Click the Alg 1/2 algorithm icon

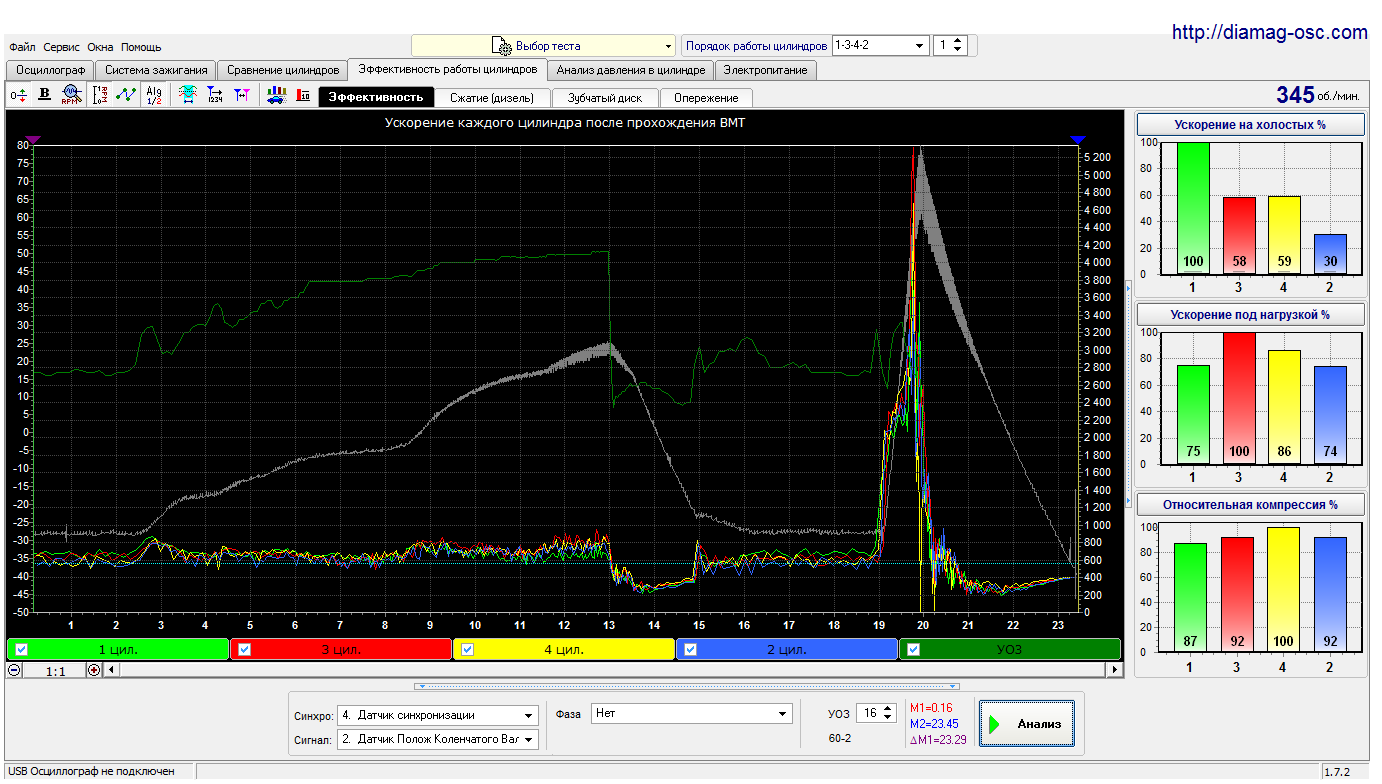tap(153, 95)
